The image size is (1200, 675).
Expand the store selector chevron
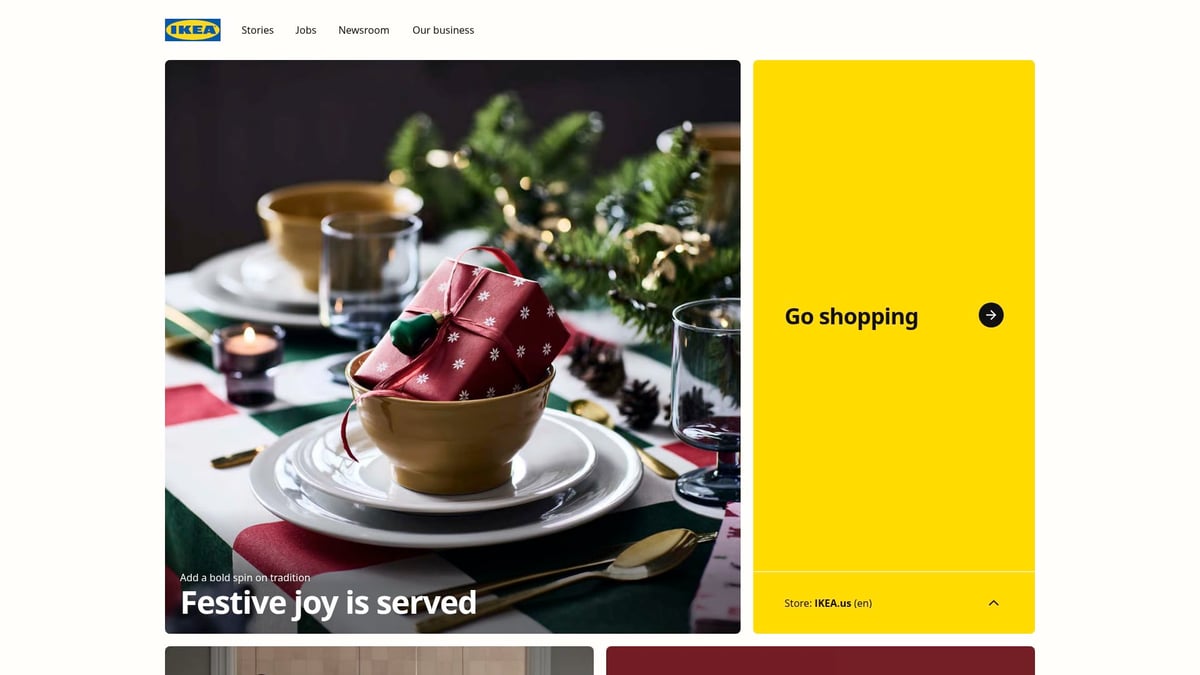point(993,603)
